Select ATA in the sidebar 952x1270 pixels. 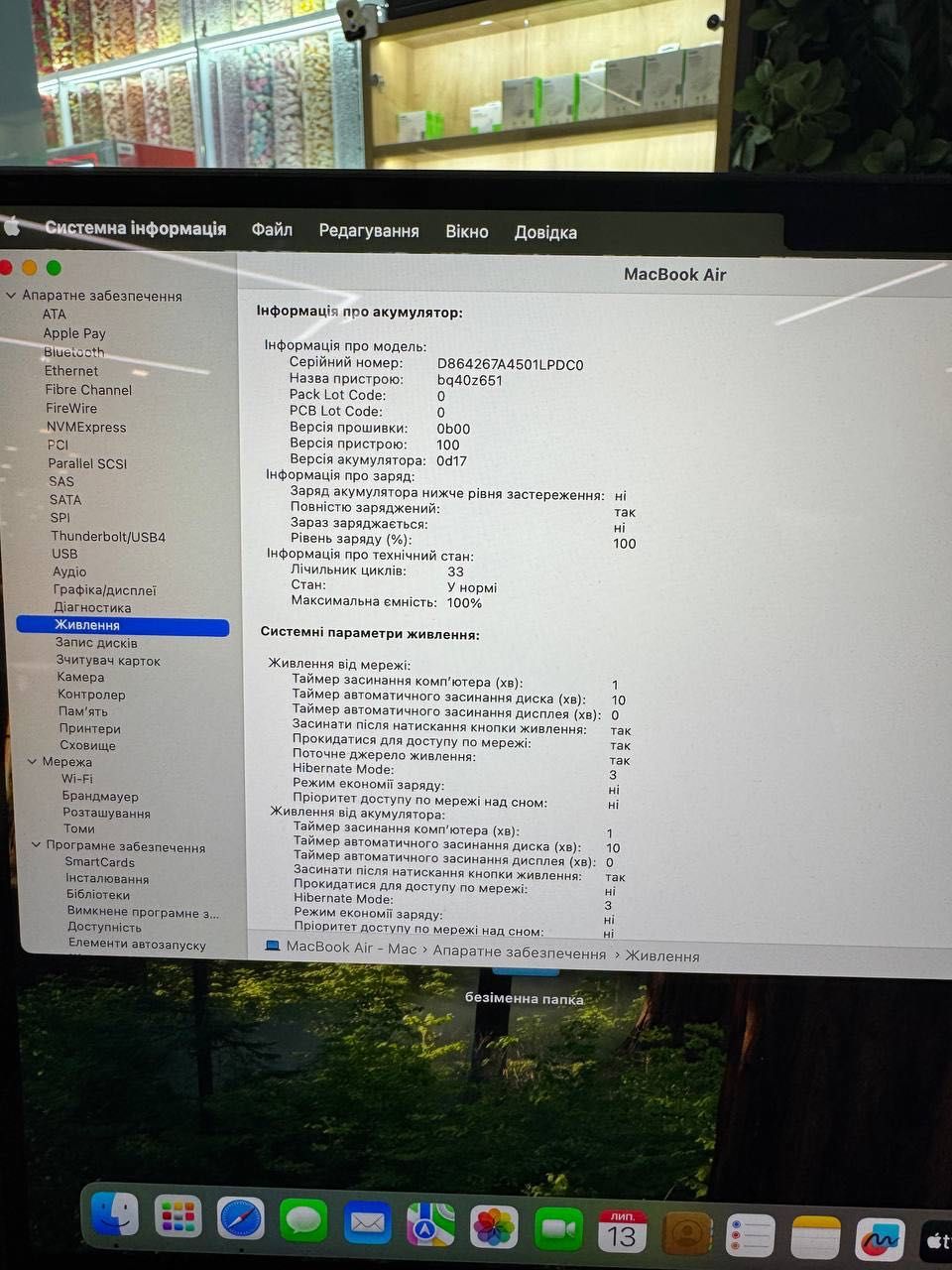55,314
